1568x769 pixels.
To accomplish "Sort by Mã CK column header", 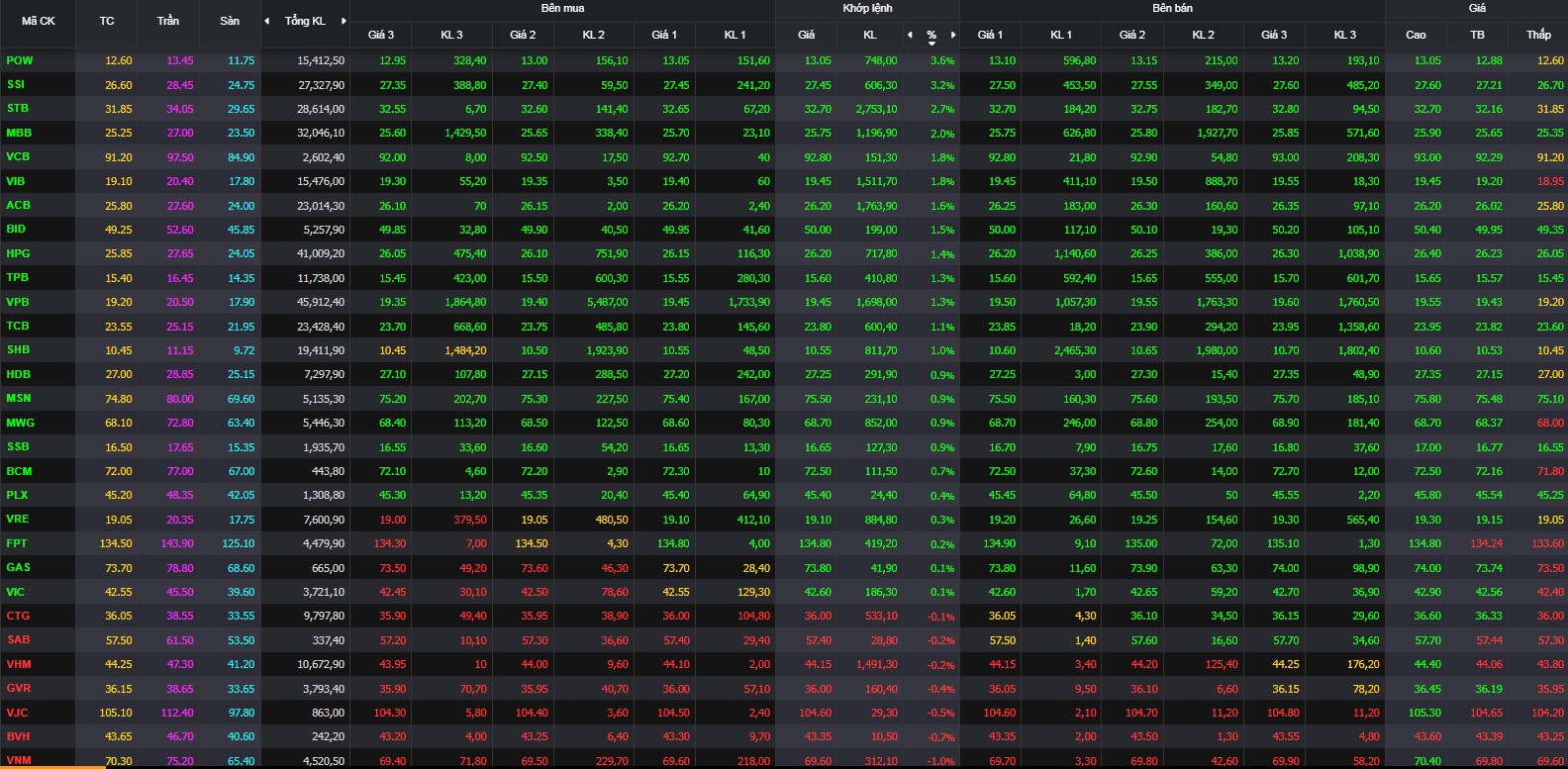I will point(39,21).
